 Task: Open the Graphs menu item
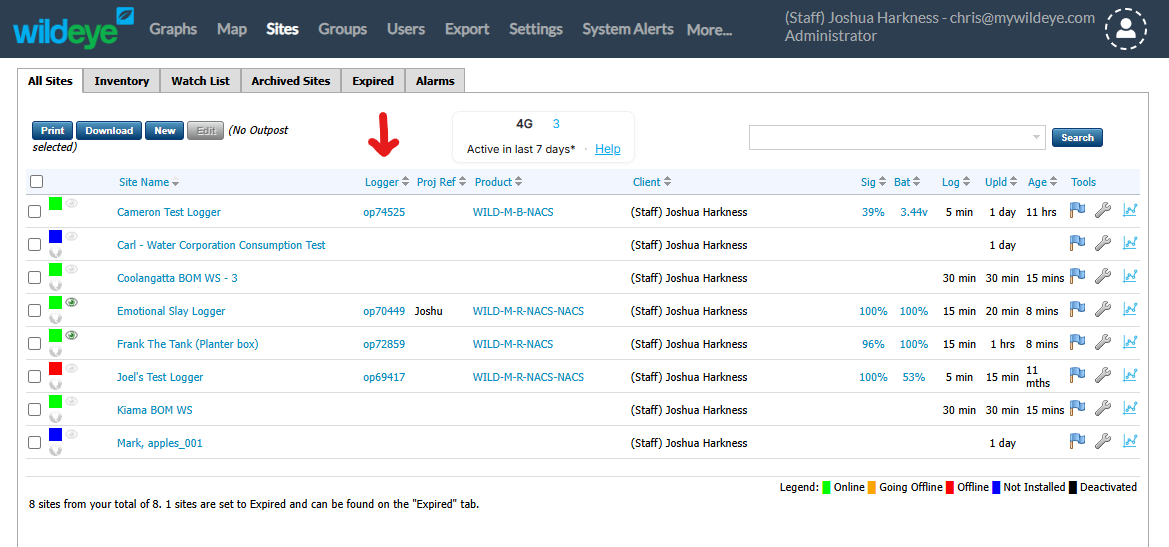(x=173, y=29)
